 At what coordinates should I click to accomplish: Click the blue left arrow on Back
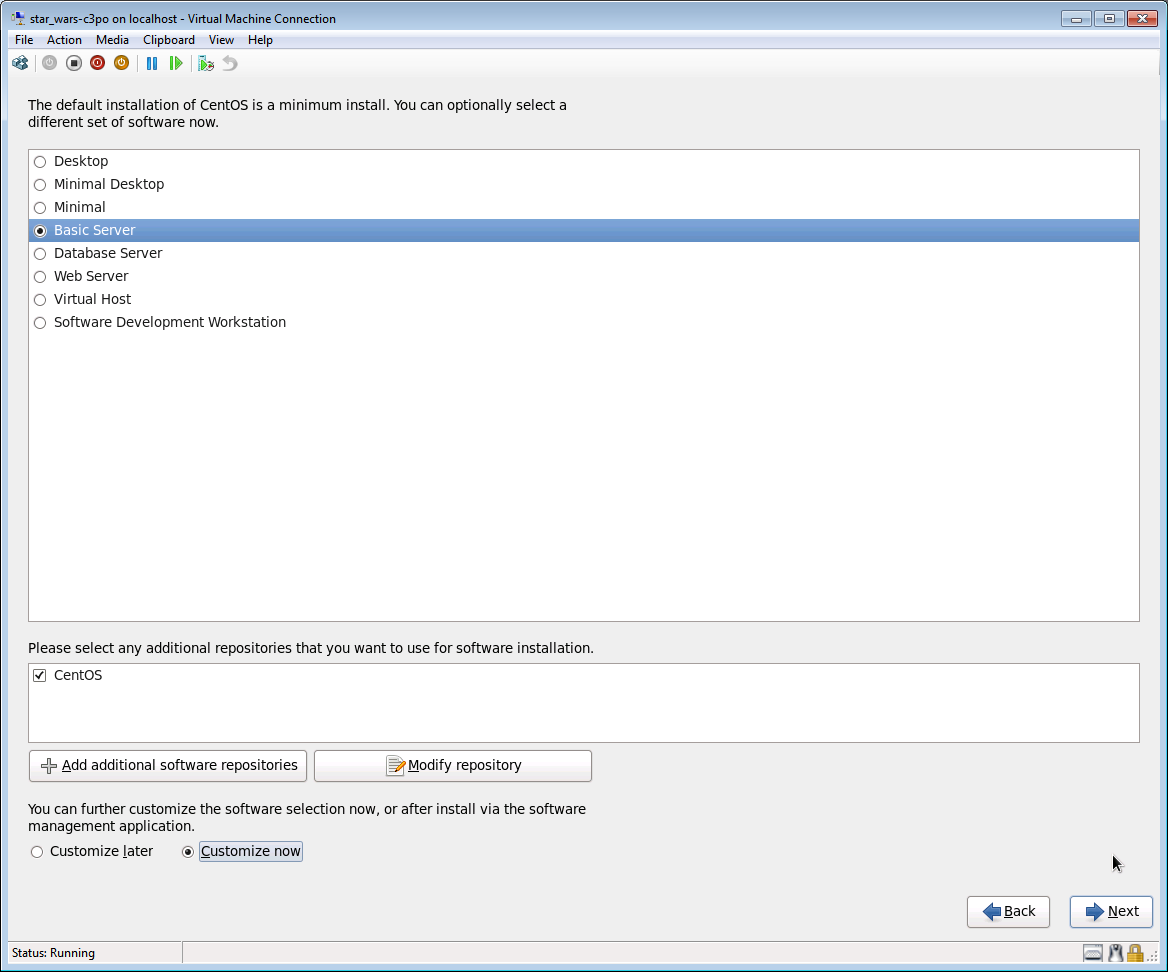pos(991,912)
